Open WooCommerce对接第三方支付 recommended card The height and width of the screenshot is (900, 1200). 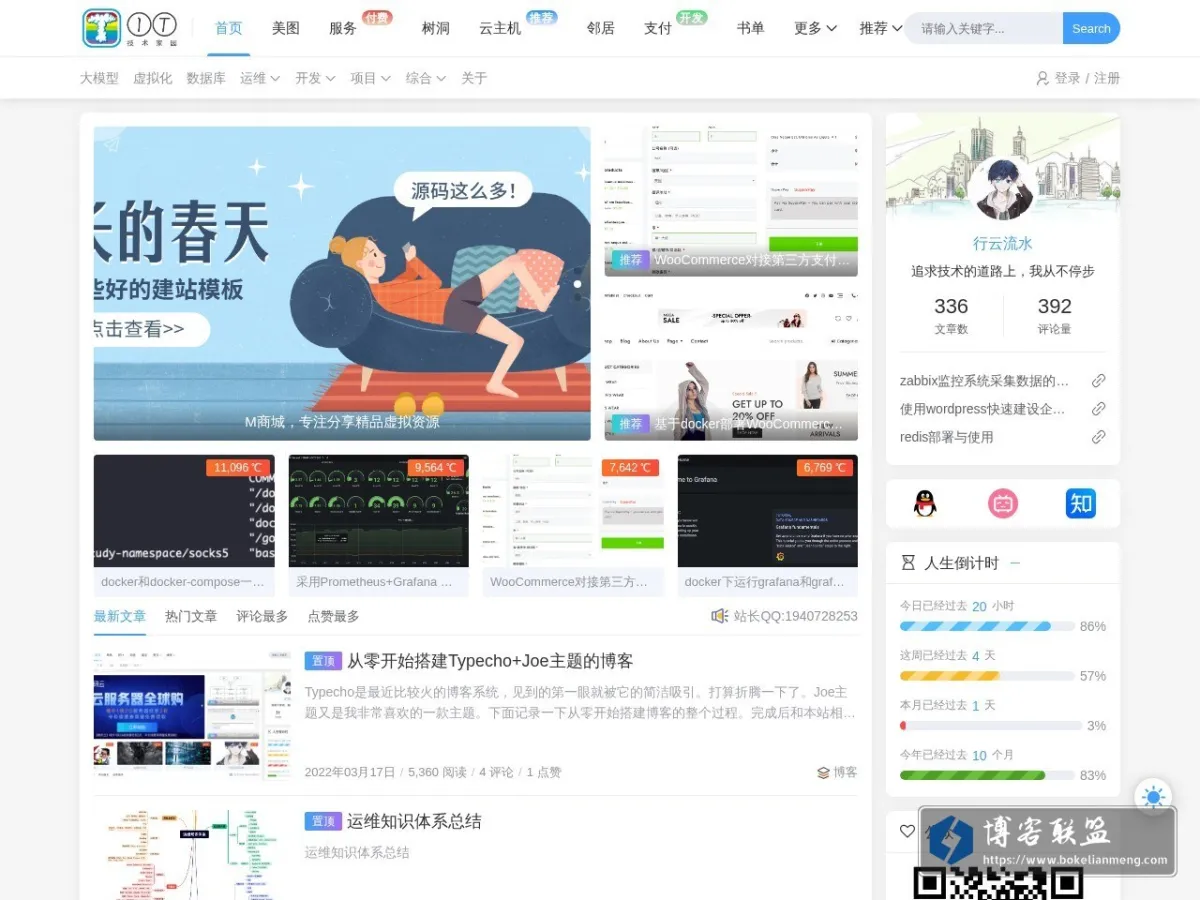tap(731, 201)
